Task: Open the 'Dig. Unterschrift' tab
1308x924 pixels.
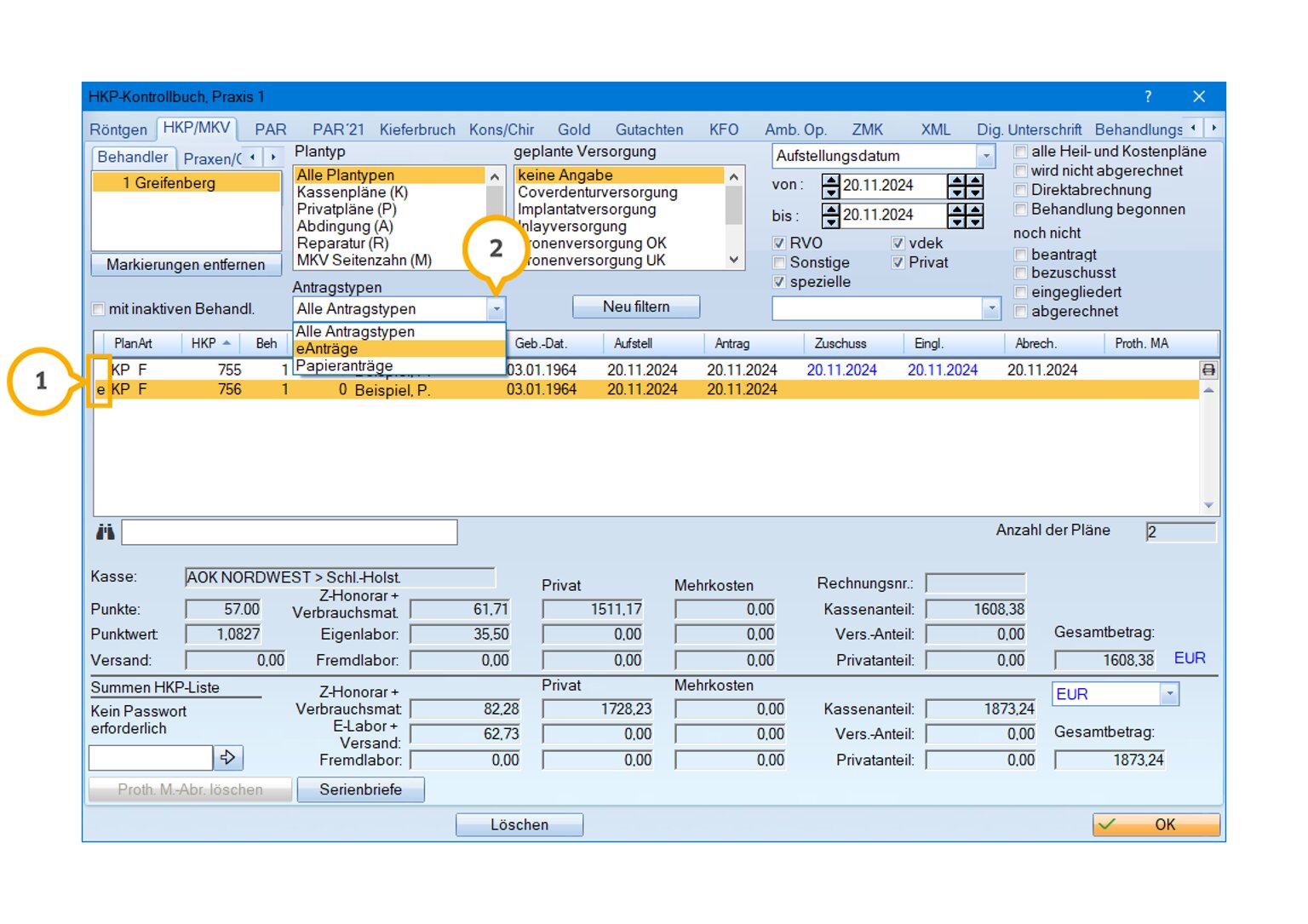Action: [x=1029, y=129]
